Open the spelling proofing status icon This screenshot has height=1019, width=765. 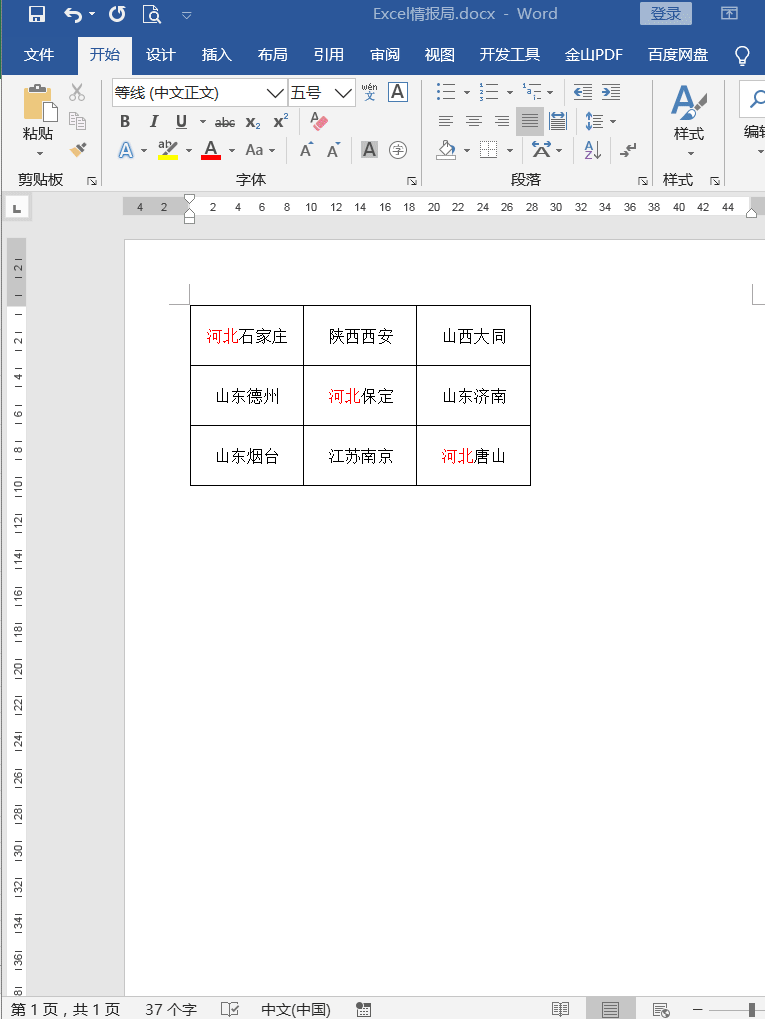pyautogui.click(x=229, y=1009)
